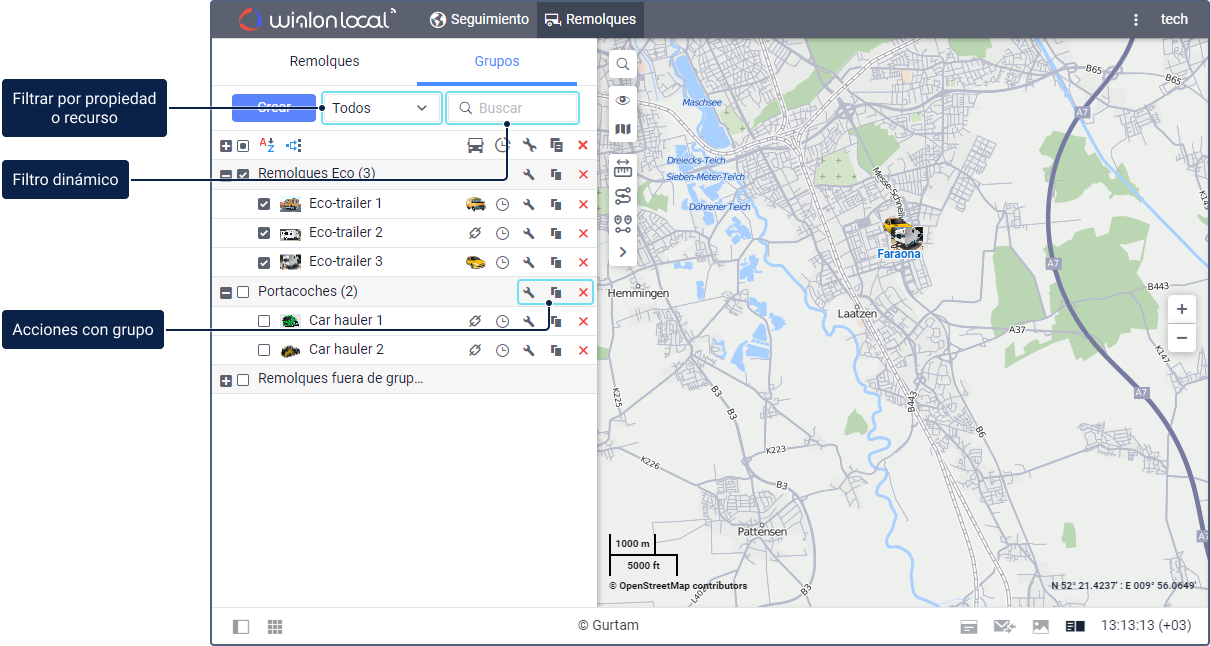Collapse the Portacoches group
The image size is (1210, 646).
[226, 292]
